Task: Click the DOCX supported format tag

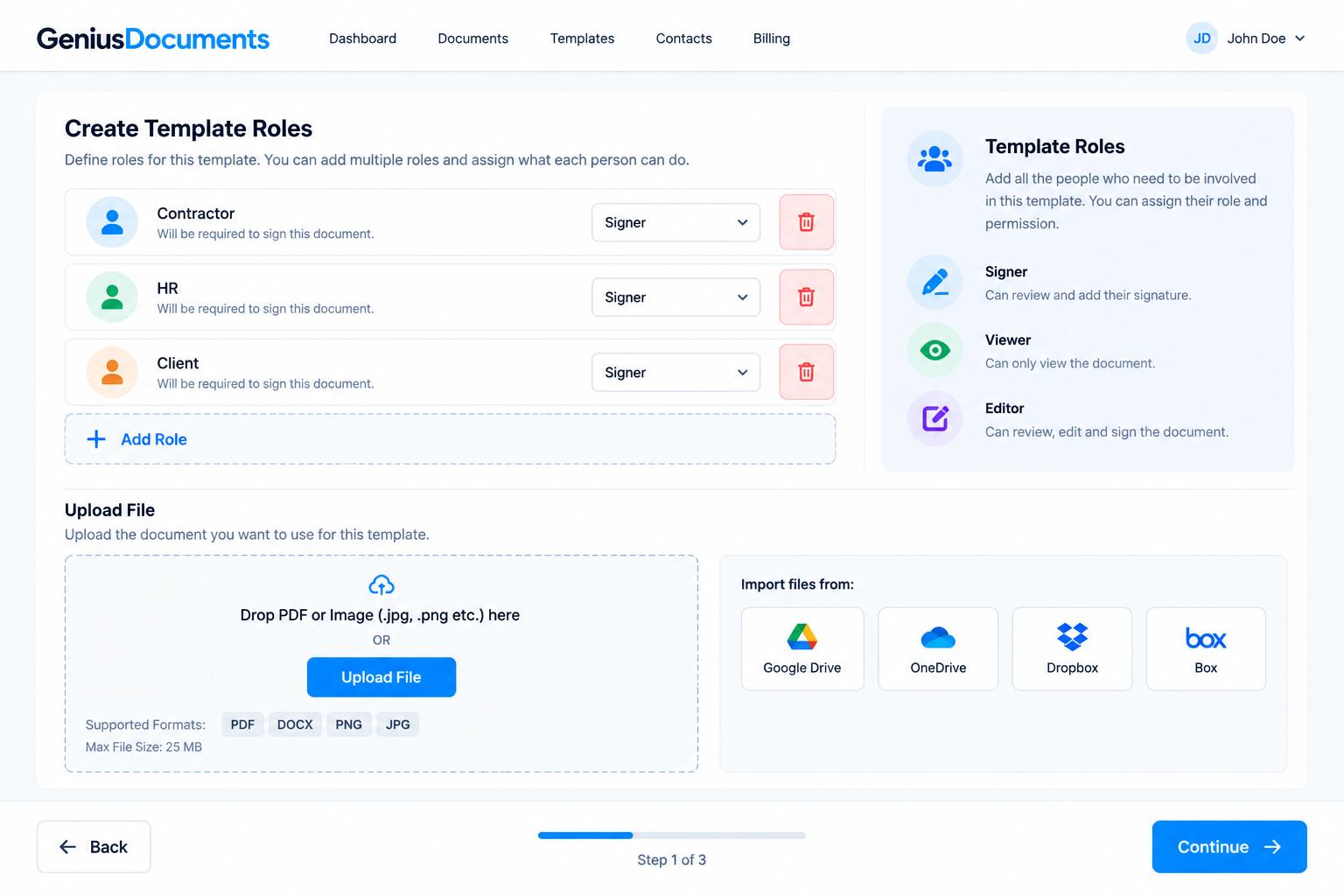Action: click(295, 724)
